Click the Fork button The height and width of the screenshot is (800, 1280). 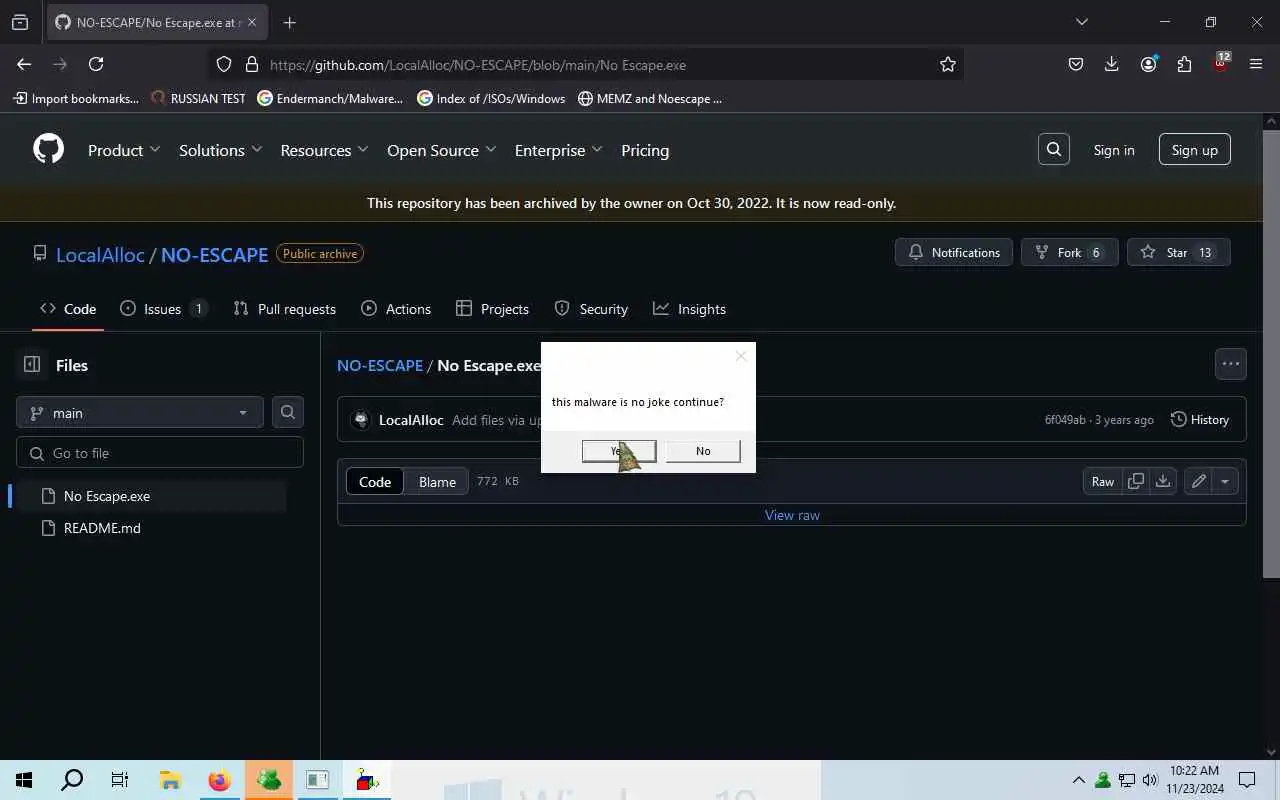tap(1069, 252)
